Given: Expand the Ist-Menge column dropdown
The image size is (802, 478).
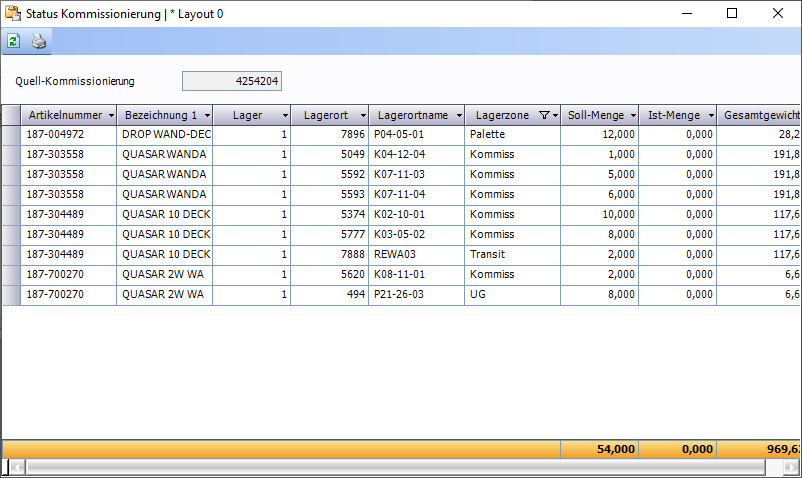Looking at the screenshot, I should [x=710, y=115].
